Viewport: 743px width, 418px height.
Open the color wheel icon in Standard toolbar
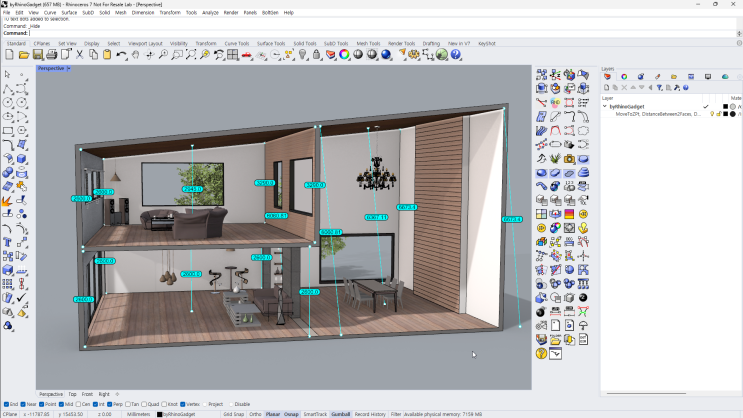(x=344, y=55)
